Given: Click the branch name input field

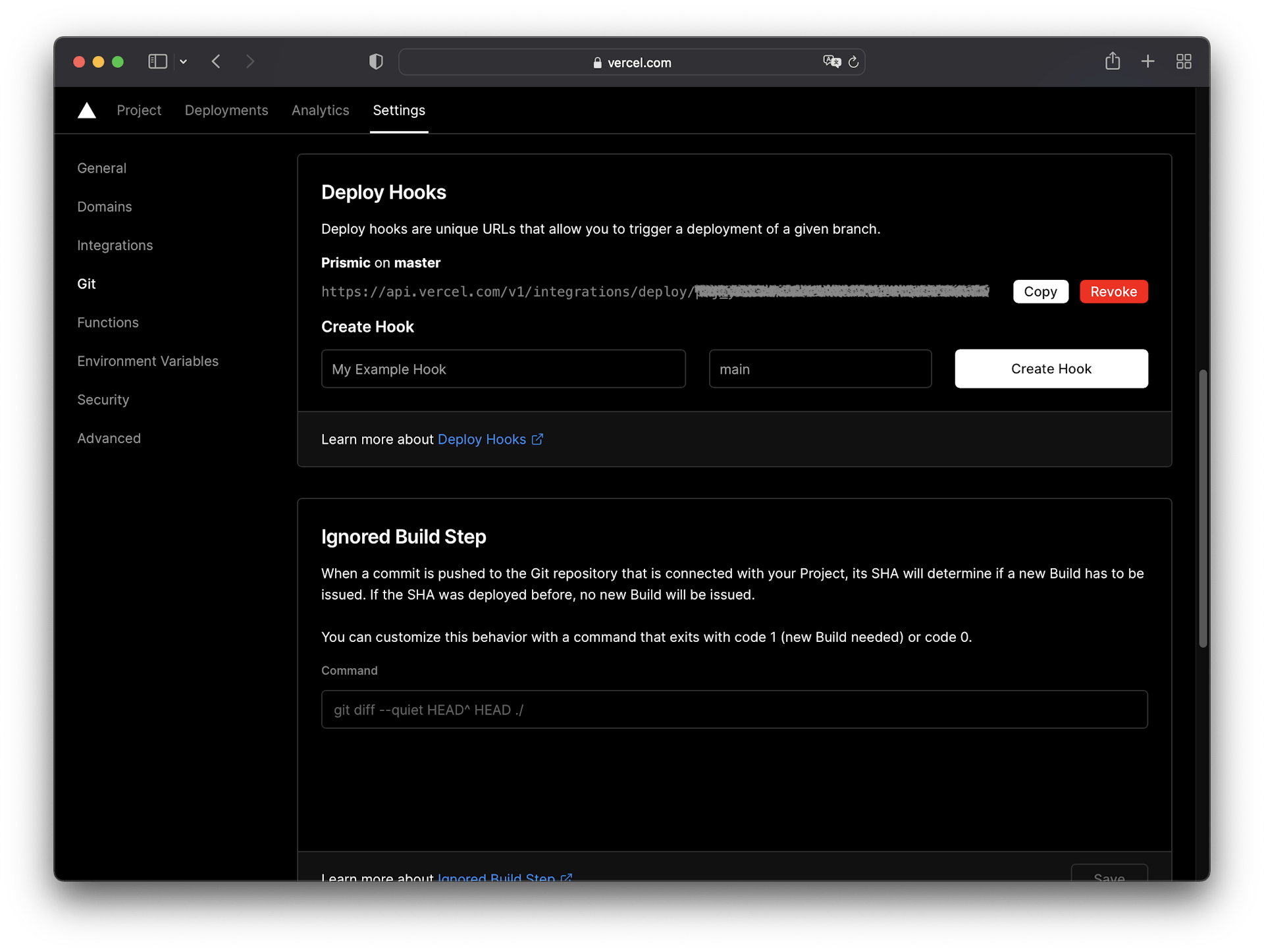Looking at the screenshot, I should (x=819, y=368).
